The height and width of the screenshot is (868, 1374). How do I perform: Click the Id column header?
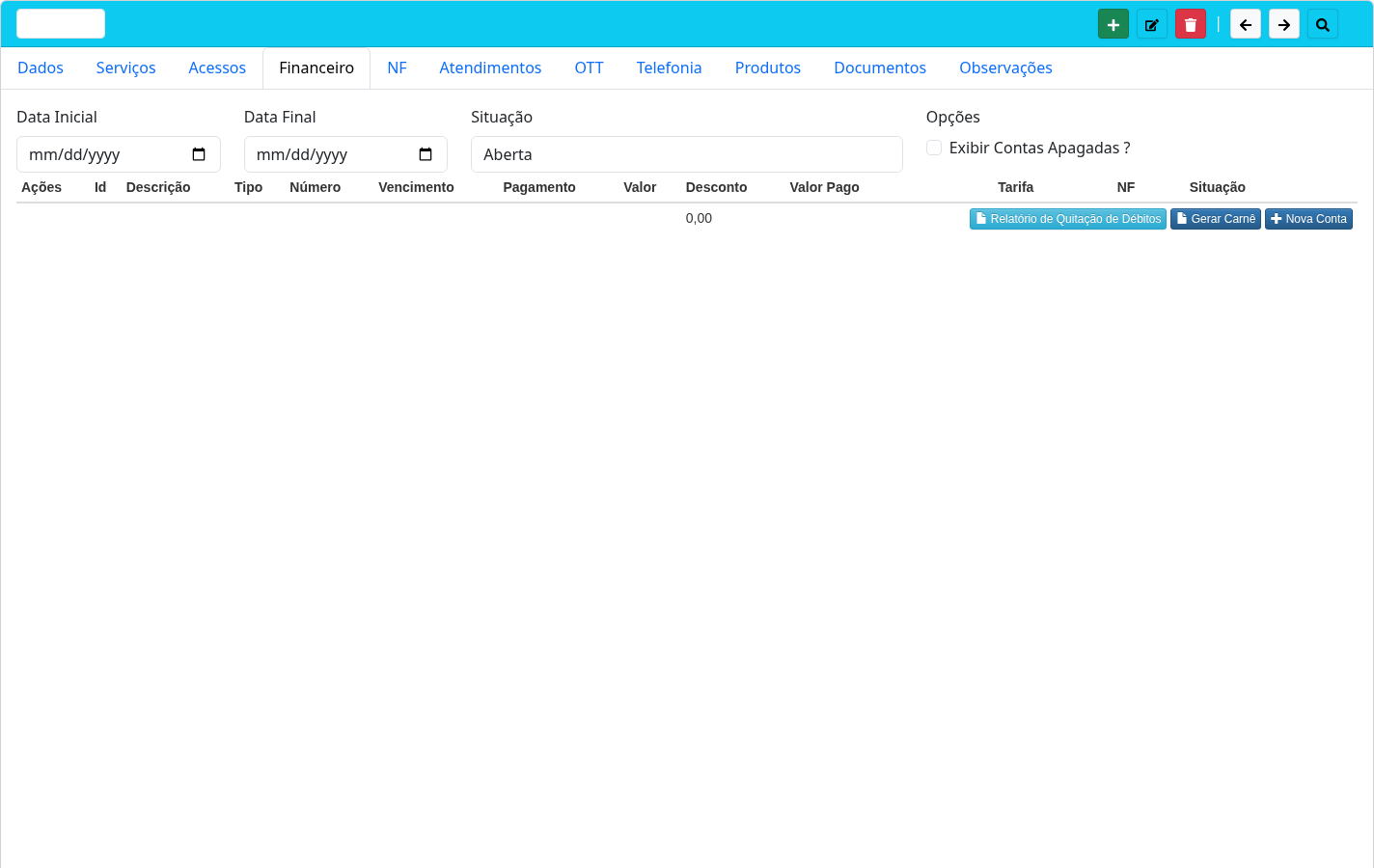tap(100, 187)
